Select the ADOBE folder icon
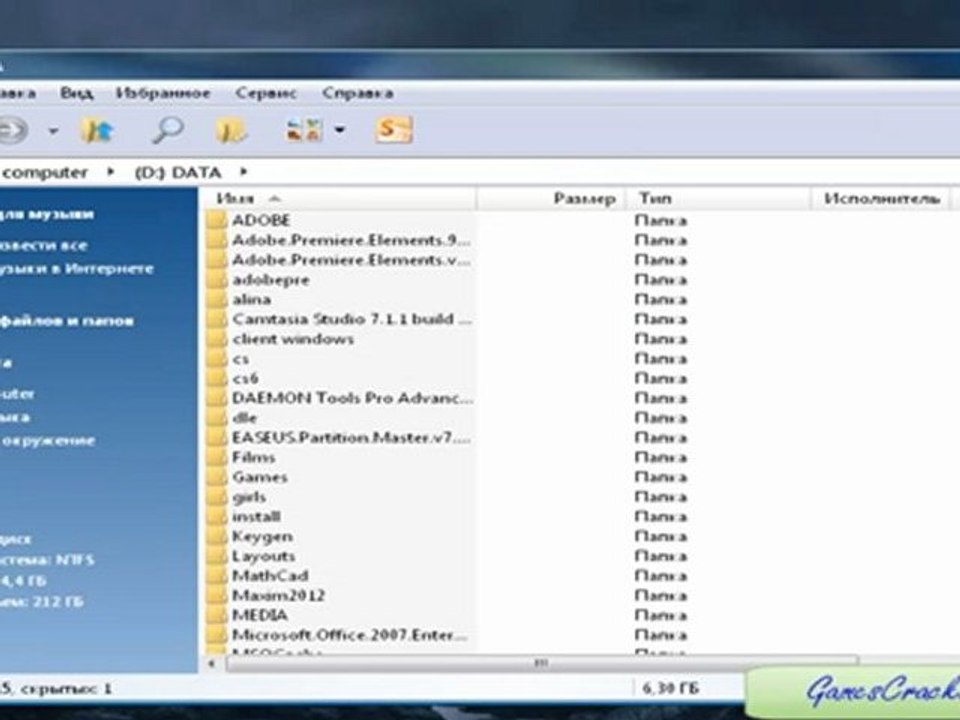960x720 pixels. pos(217,220)
